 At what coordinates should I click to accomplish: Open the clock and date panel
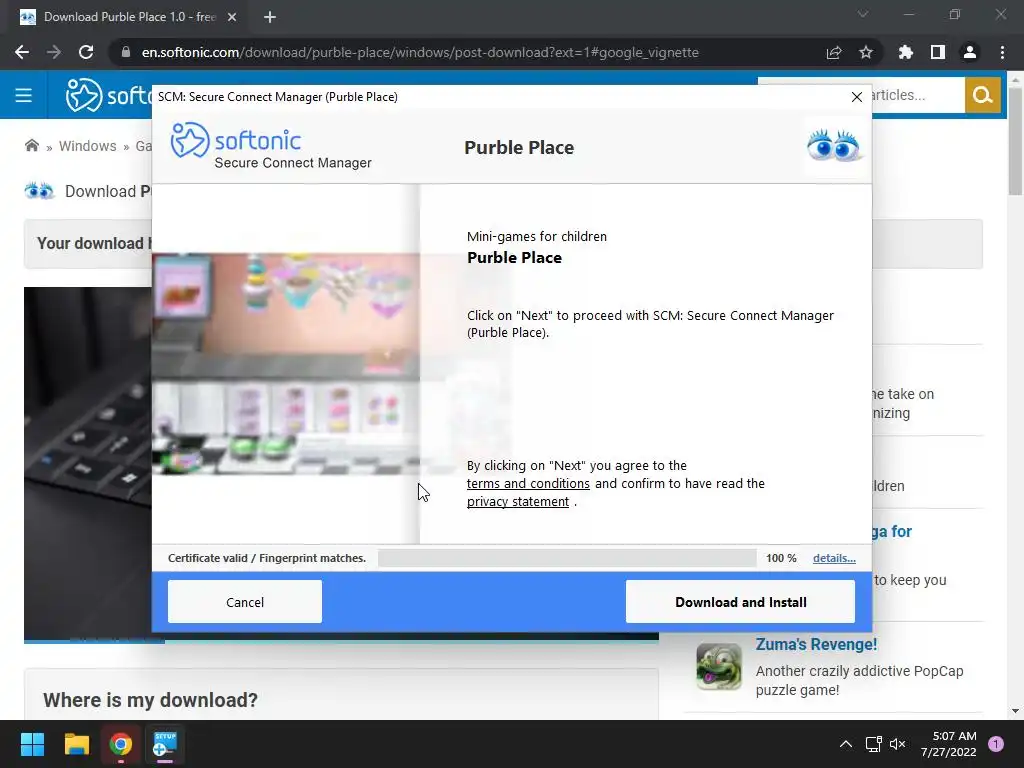click(x=948, y=744)
